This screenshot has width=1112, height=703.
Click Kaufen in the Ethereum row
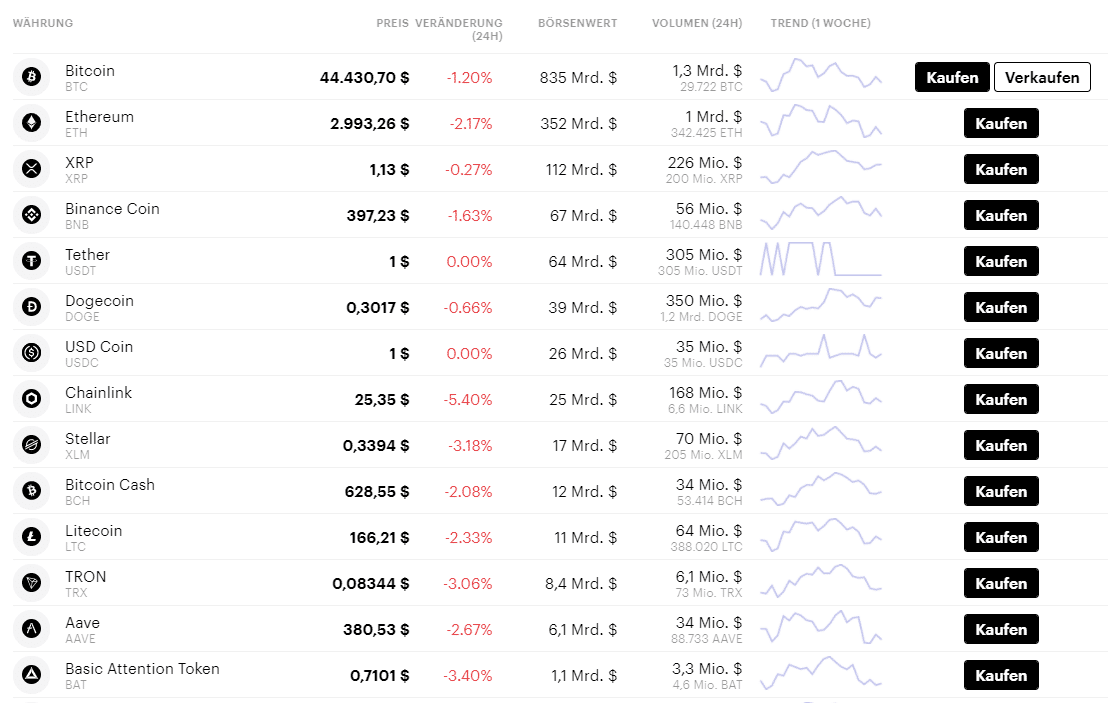[x=1001, y=123]
